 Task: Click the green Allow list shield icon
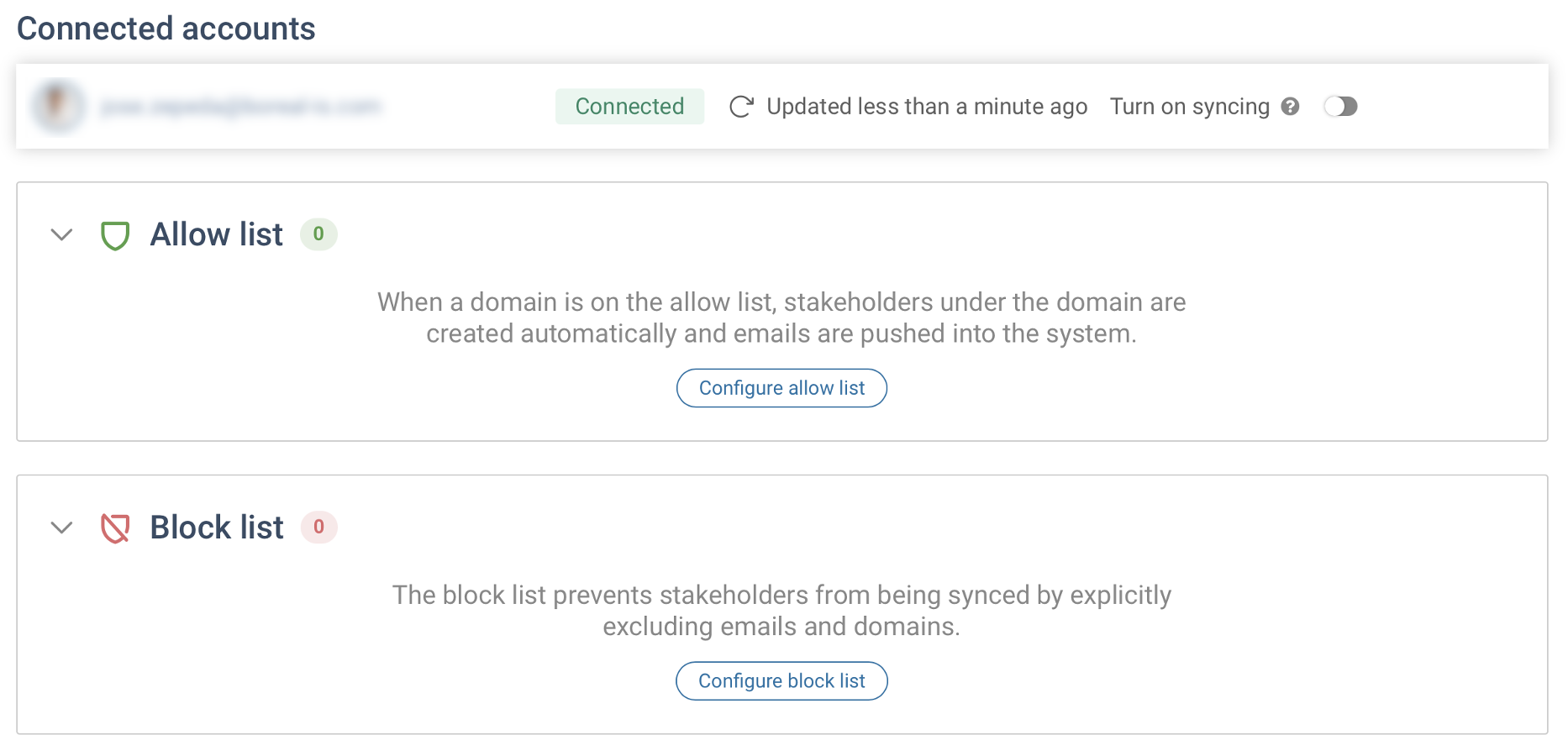pyautogui.click(x=115, y=235)
